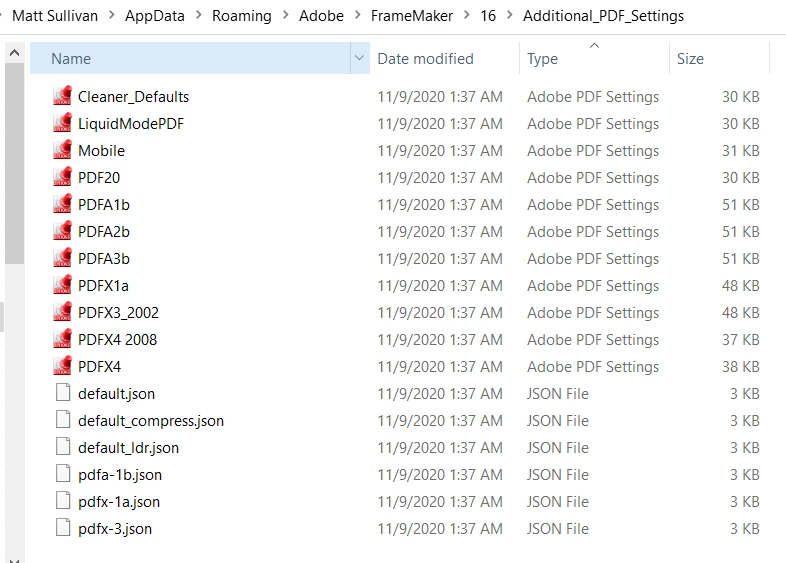Click the scroll up arrow of the sidebar
The width and height of the screenshot is (786, 563).
15,53
